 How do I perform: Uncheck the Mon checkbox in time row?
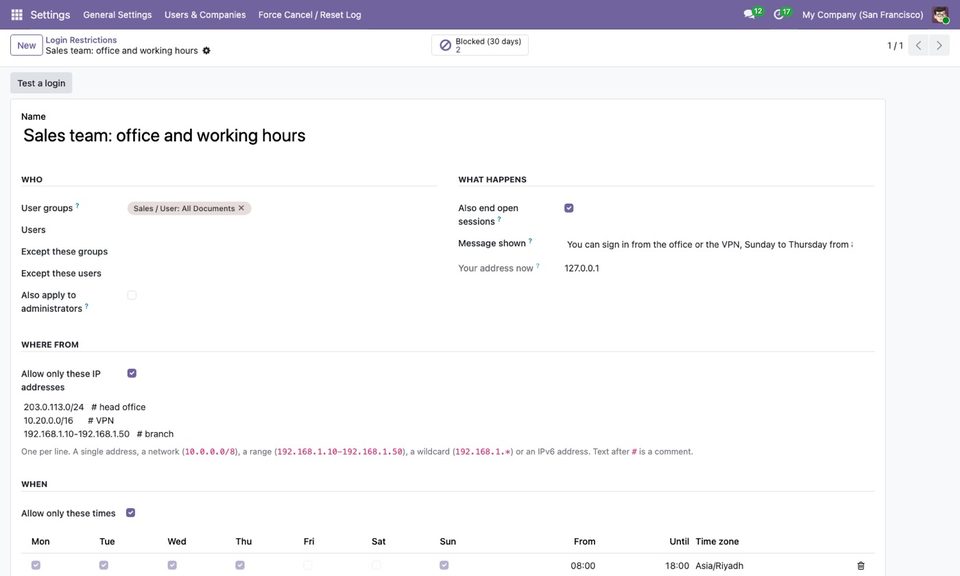(x=36, y=565)
